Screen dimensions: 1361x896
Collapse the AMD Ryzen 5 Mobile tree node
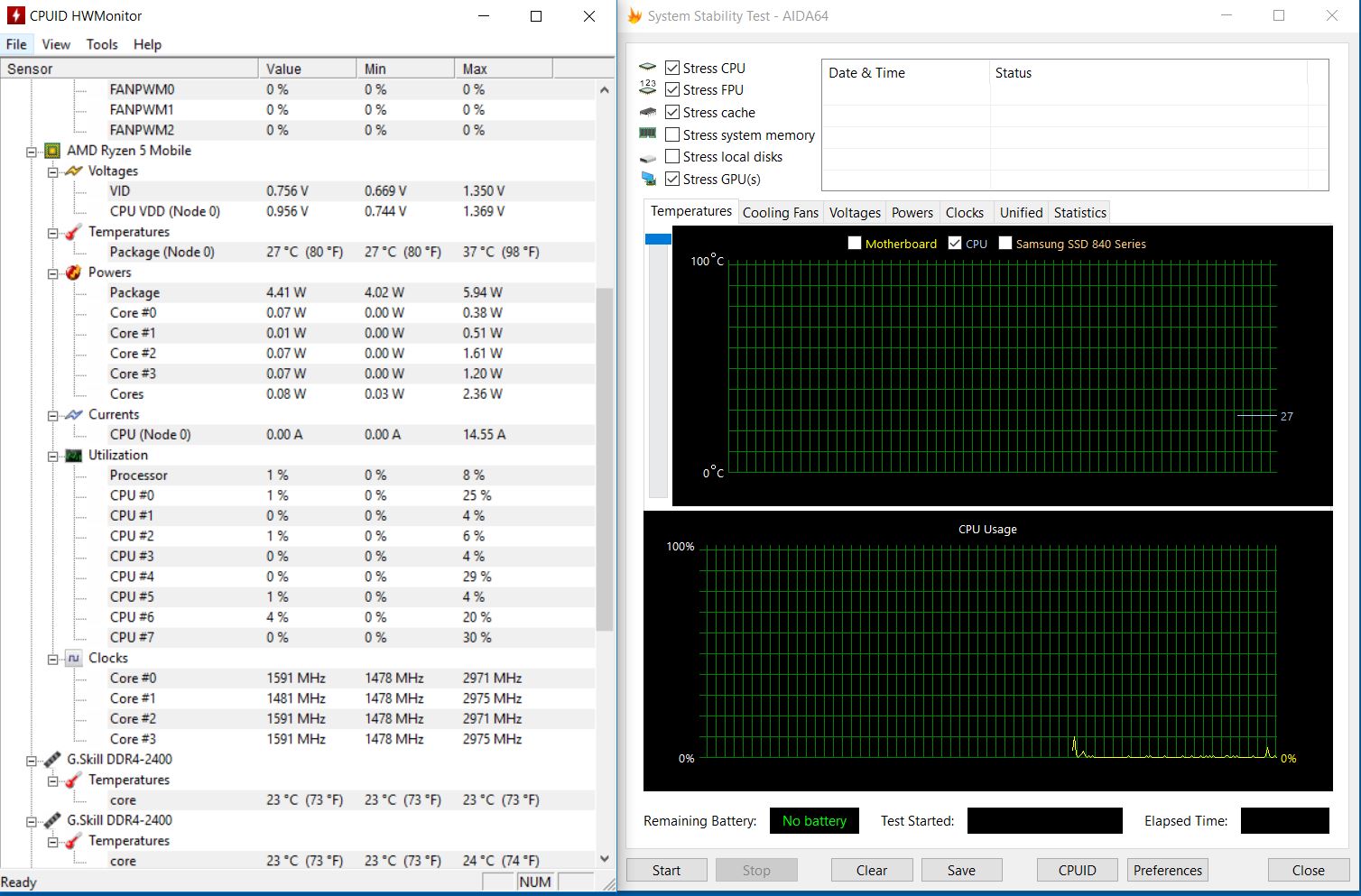(32, 152)
